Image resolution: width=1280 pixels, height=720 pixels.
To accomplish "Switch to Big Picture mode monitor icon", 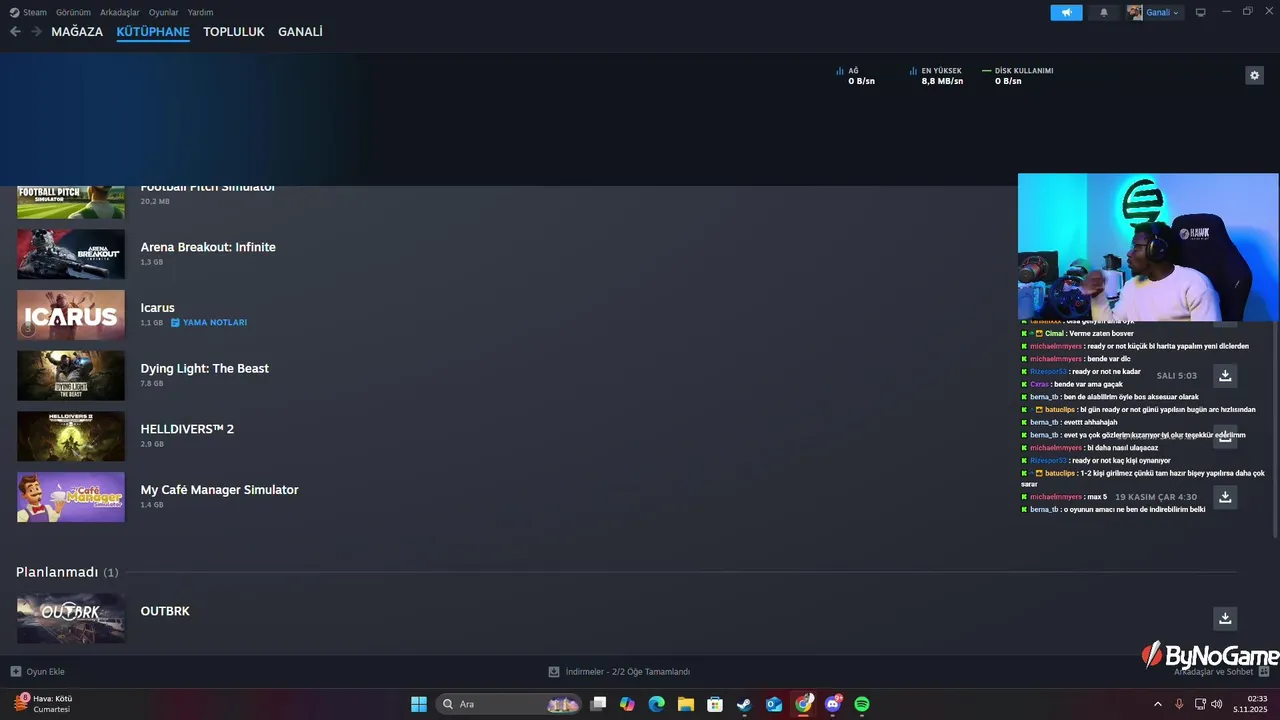I will [x=1201, y=12].
